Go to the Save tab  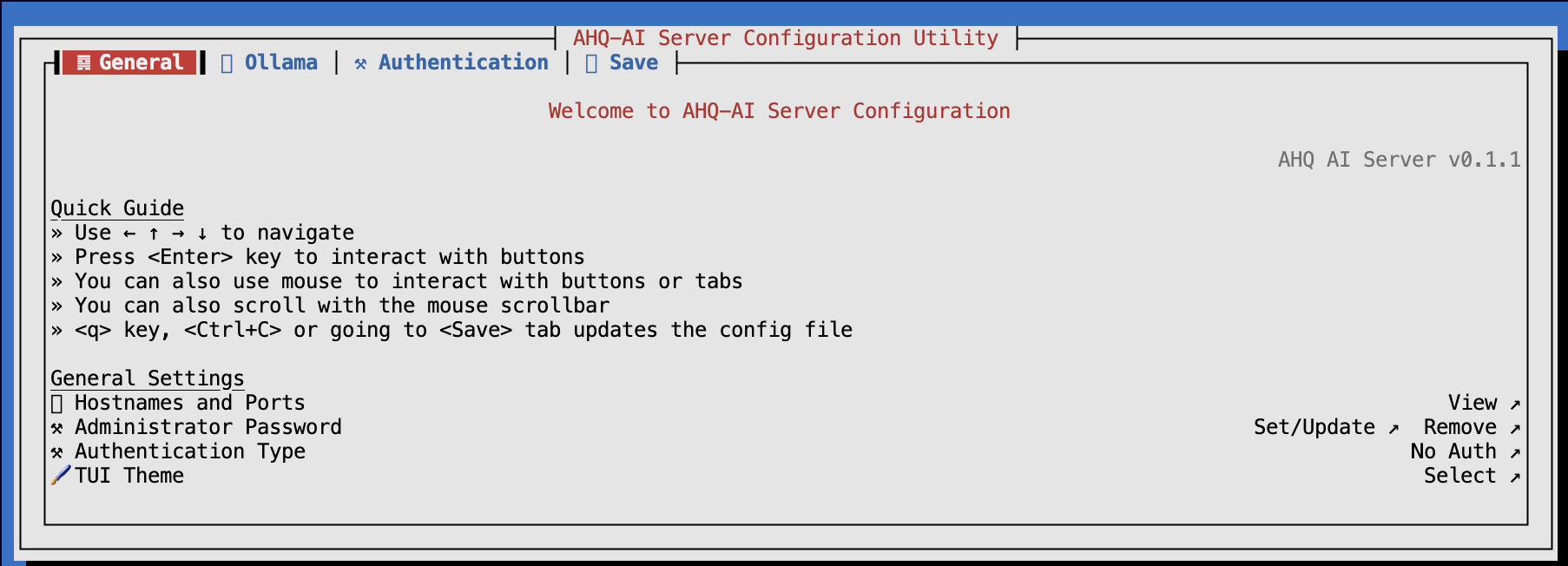(x=633, y=63)
